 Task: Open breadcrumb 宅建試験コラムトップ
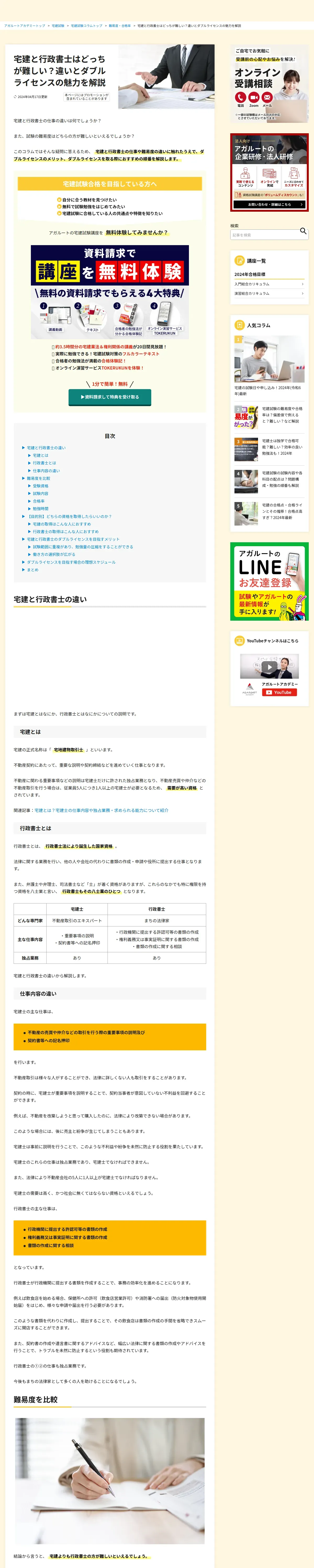pos(87,26)
